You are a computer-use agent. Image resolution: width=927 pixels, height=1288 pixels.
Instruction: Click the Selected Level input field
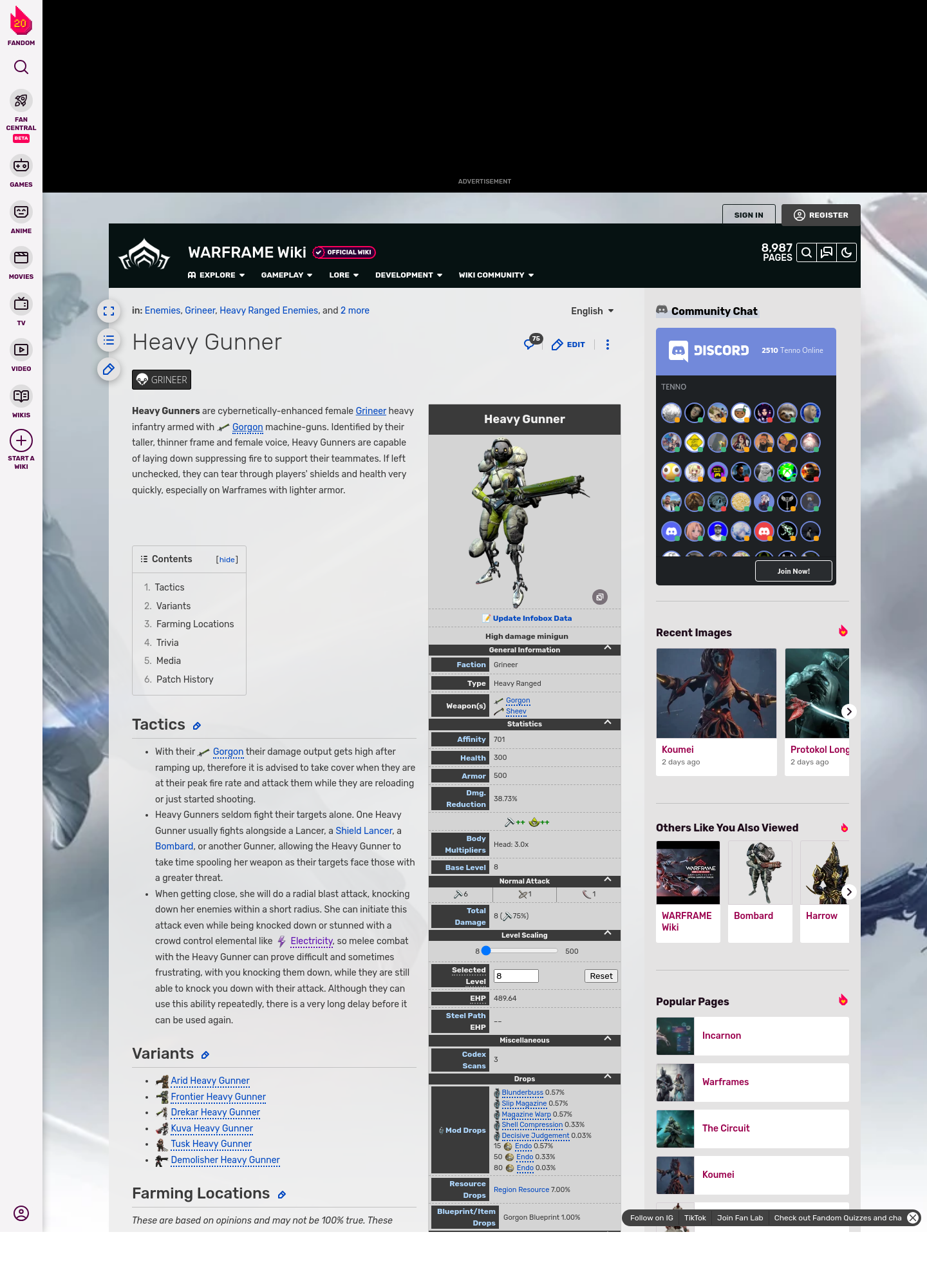[x=516, y=976]
